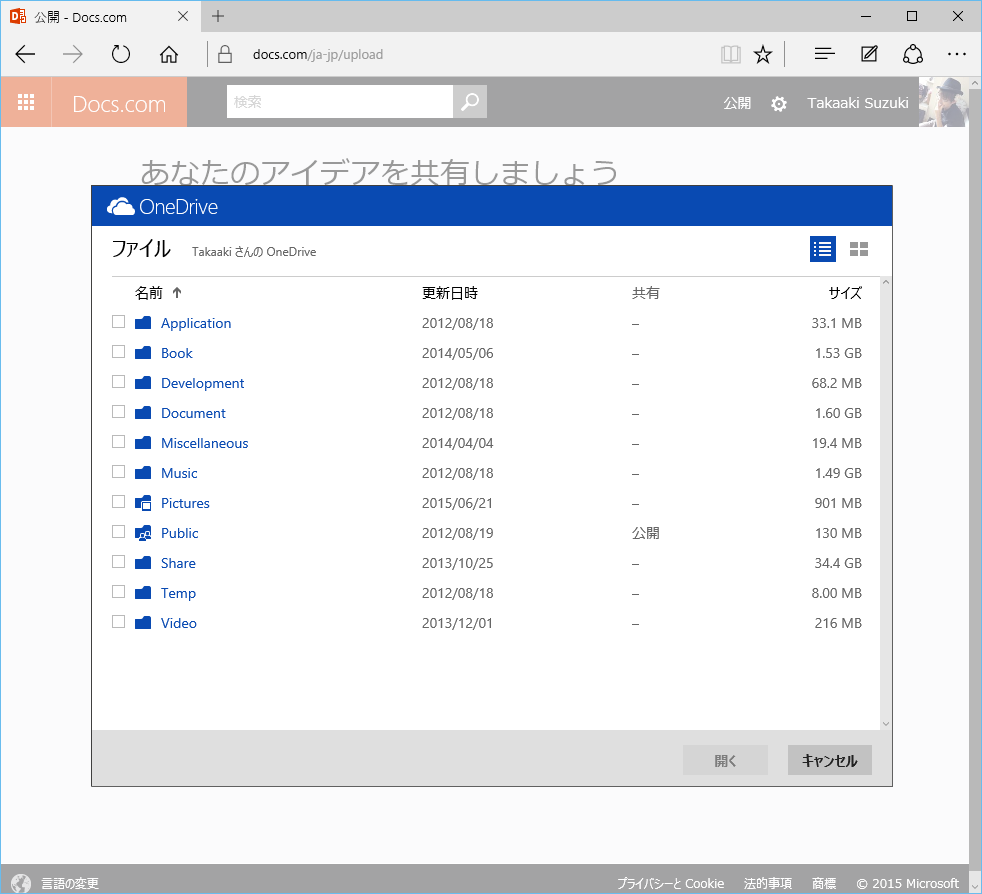Screen dimensions: 982x894
Task: Click the search magnifier button
Action: click(470, 101)
